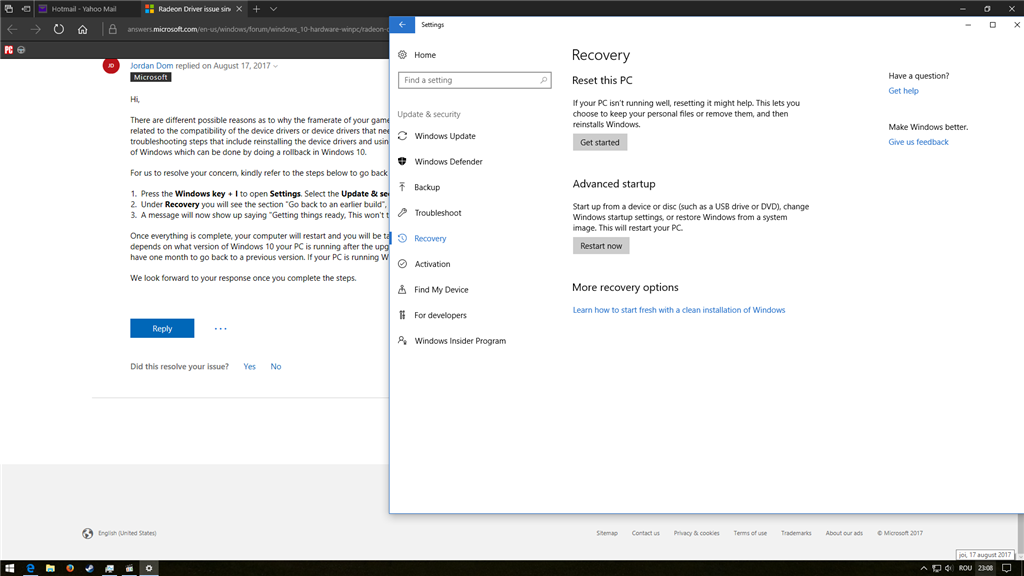The width and height of the screenshot is (1024, 576).
Task: Expand the reply date dropdown arrow
Action: click(275, 66)
